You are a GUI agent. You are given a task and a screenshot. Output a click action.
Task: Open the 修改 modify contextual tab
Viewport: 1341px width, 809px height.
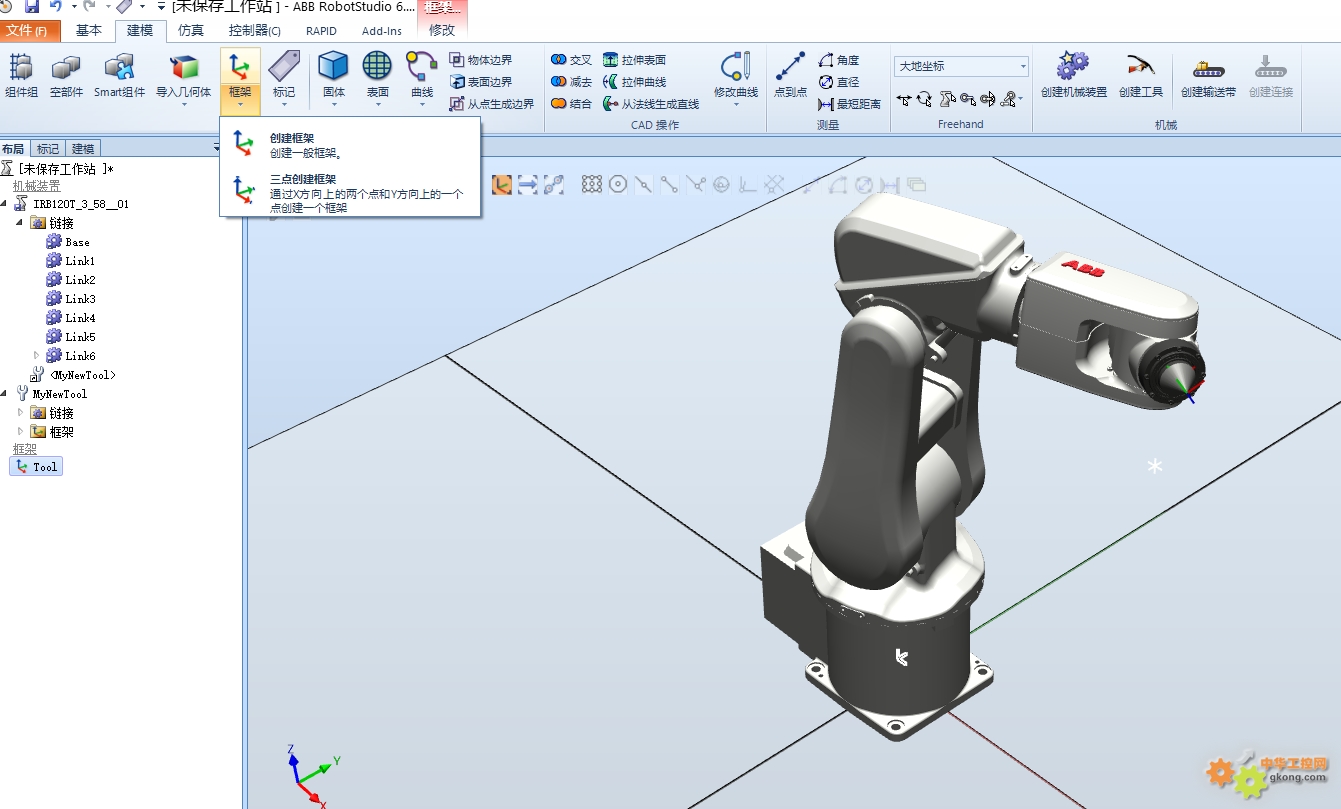[442, 30]
